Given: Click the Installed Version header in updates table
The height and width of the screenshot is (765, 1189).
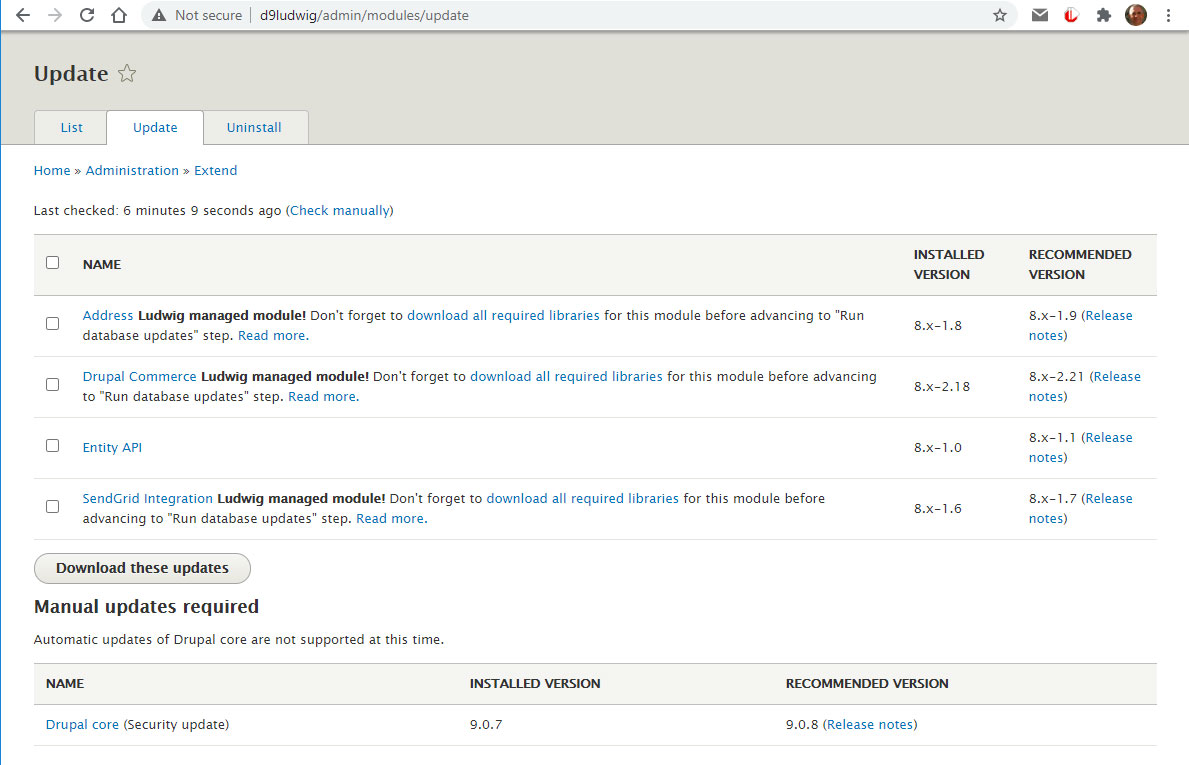Looking at the screenshot, I should click(x=949, y=265).
